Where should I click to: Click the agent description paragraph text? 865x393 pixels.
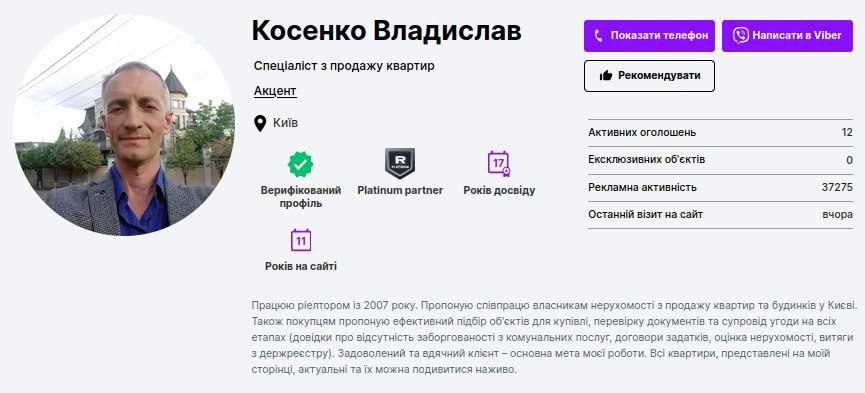554,337
